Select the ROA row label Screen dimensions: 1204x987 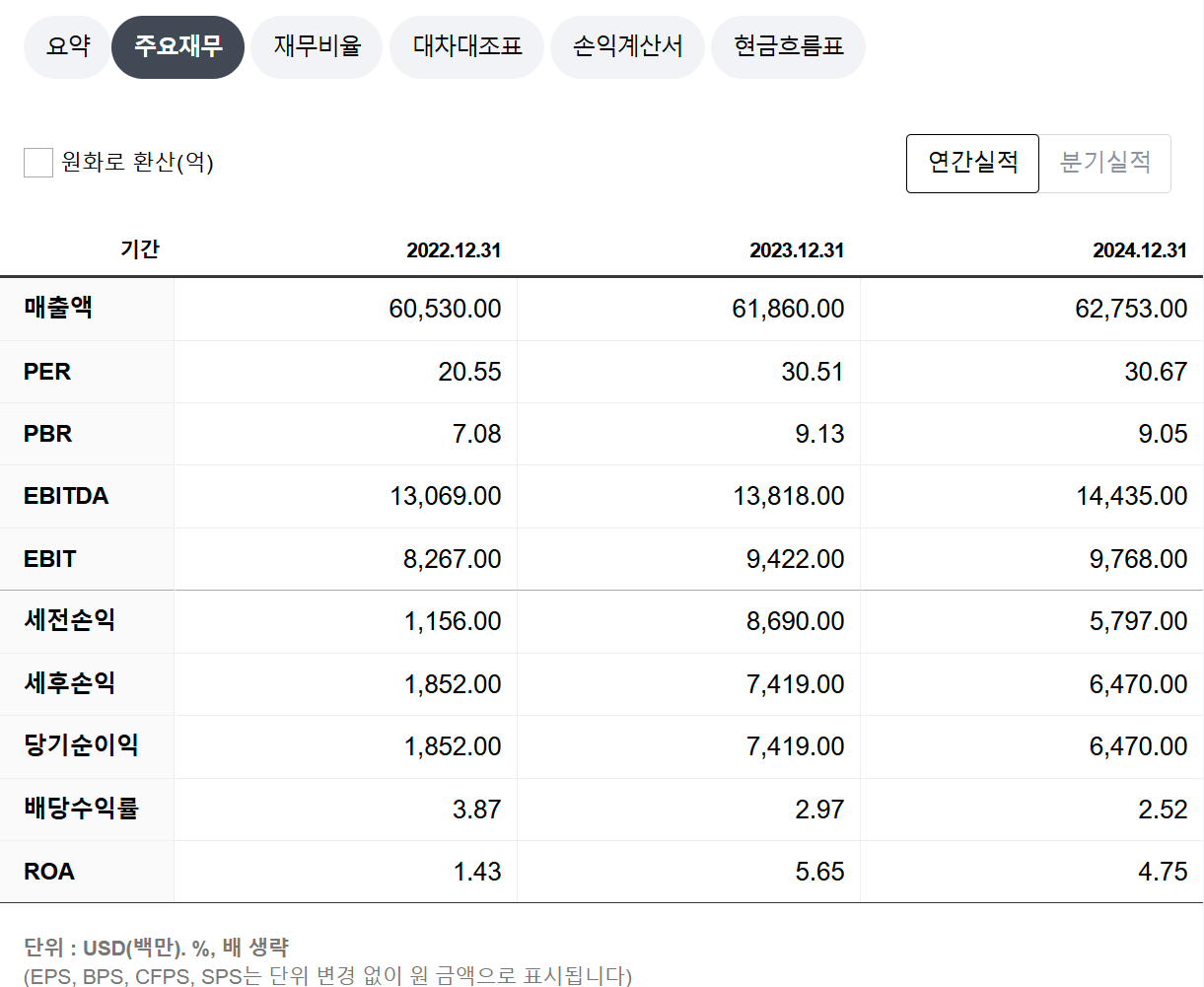(x=49, y=872)
